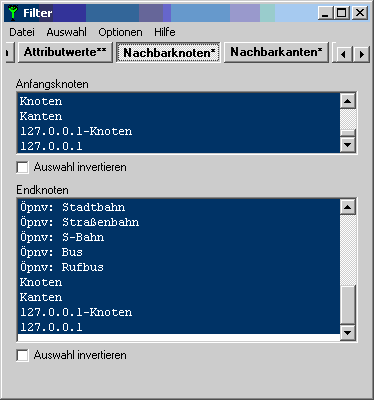Enable Auswahl invertieren under Anfangsknoten
Viewport: 374px width, 400px height.
click(22, 167)
